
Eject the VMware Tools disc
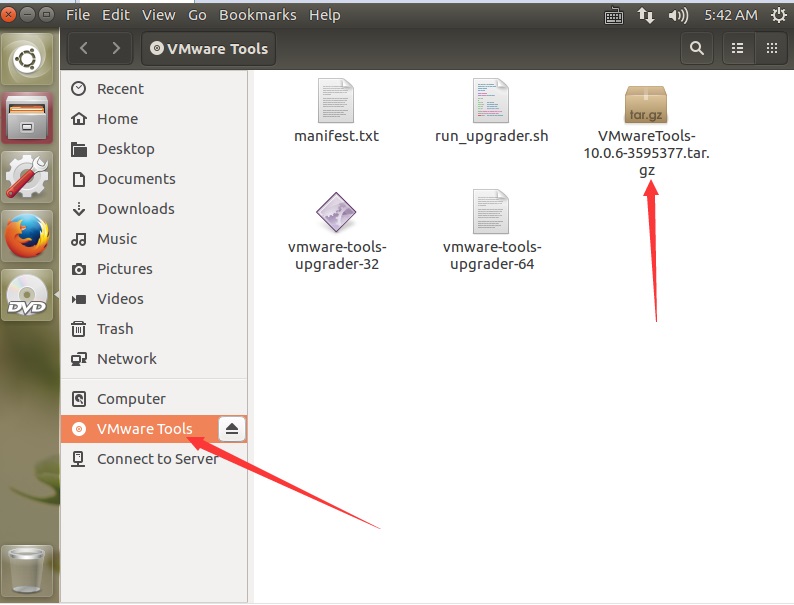(x=231, y=429)
